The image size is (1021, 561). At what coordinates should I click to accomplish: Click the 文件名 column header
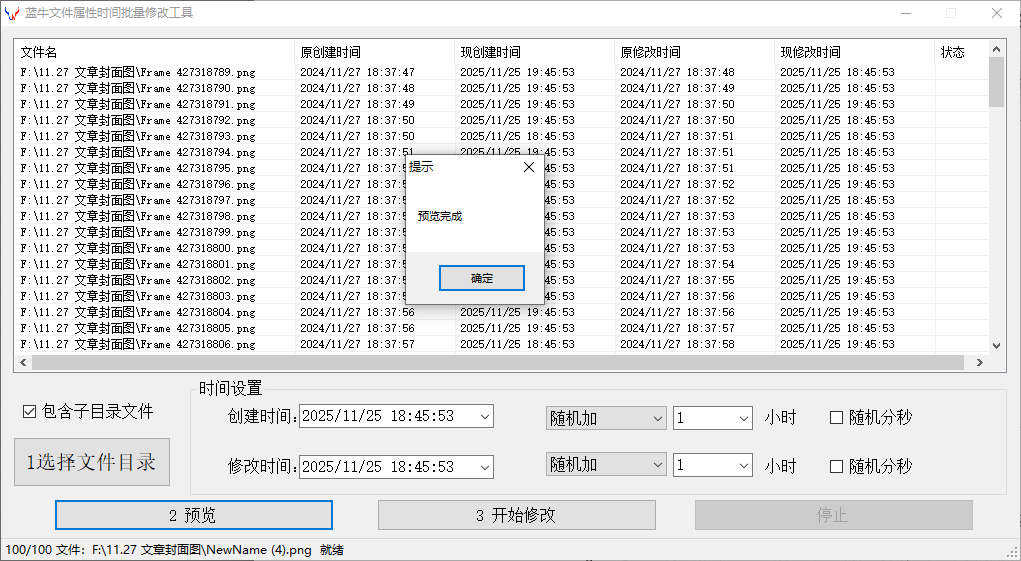[155, 52]
